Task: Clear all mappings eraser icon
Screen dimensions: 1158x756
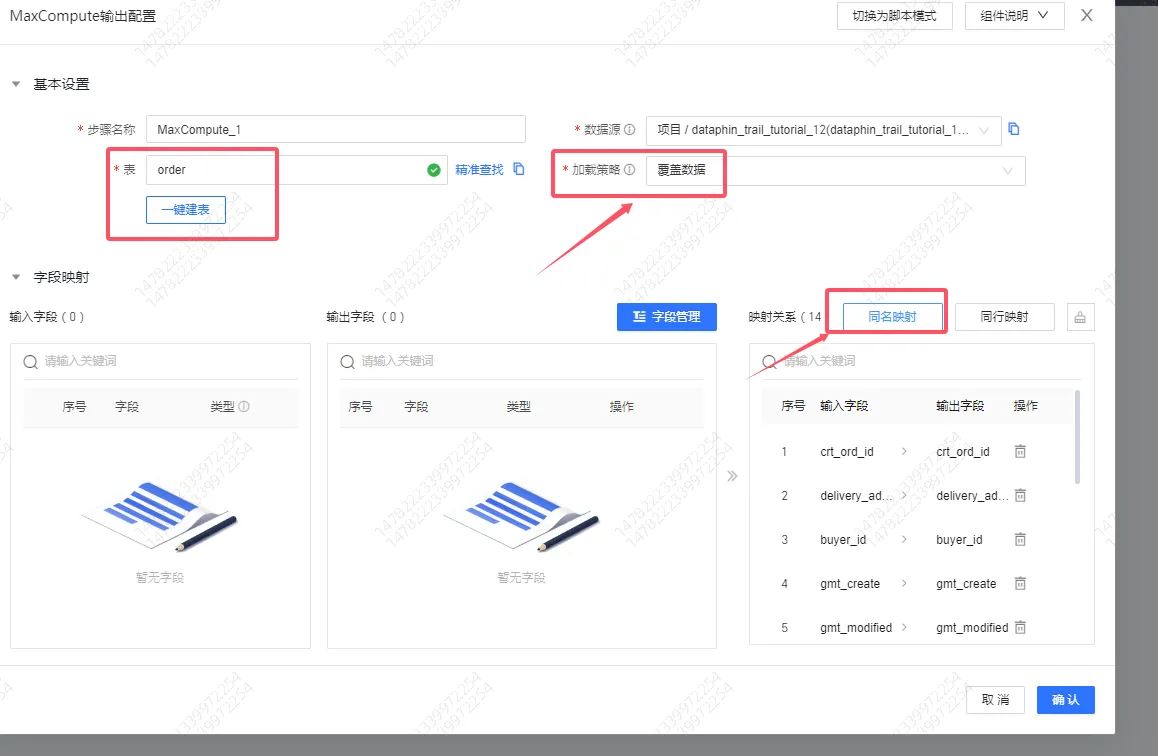Action: [x=1080, y=317]
